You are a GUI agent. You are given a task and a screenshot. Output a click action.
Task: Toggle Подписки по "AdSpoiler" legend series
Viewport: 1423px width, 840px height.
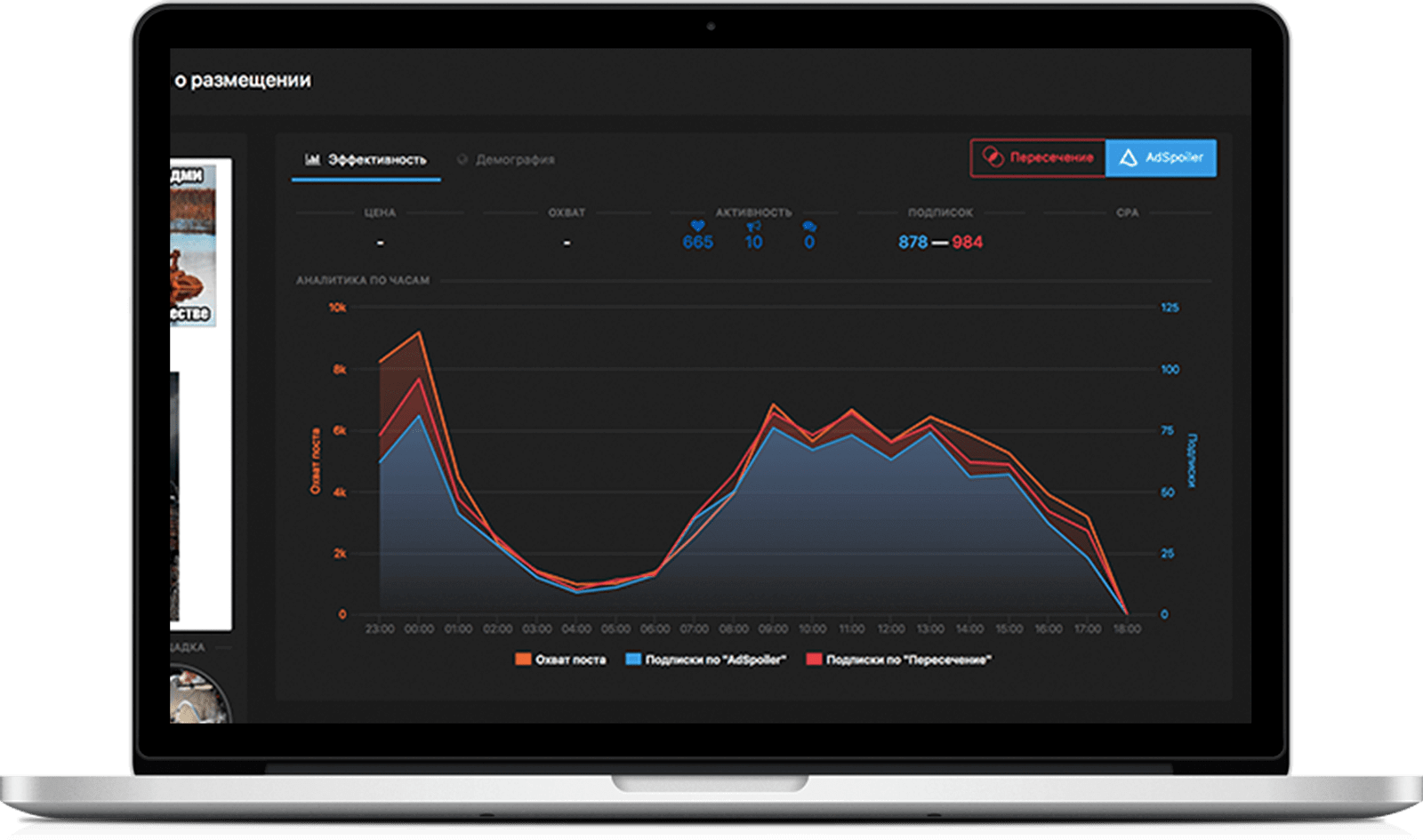pos(715,660)
